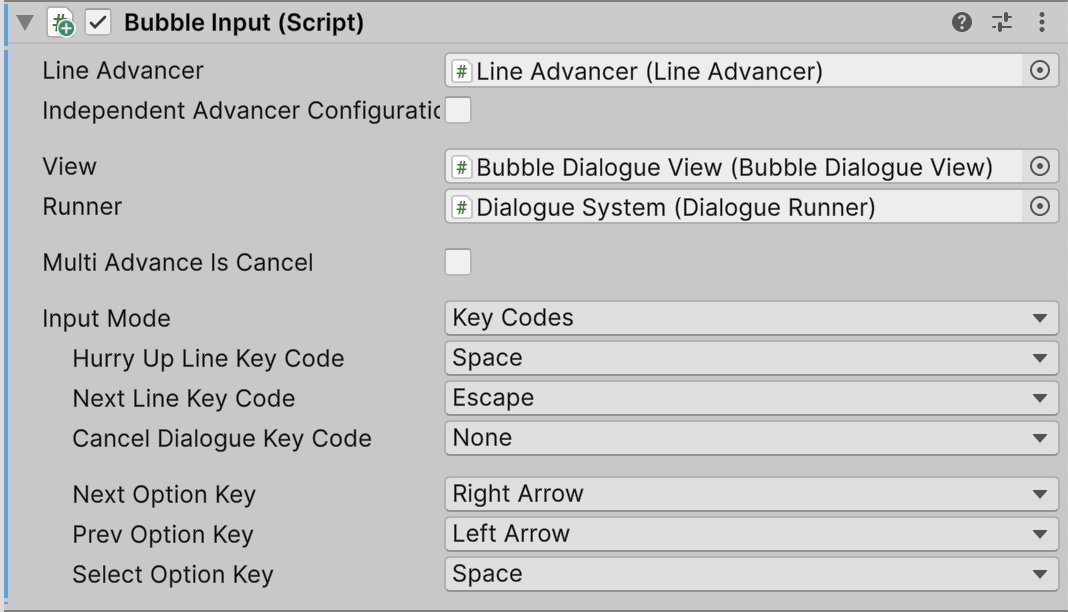Disable the Bubble Input script checkbox
1068x612 pixels.
[98, 23]
